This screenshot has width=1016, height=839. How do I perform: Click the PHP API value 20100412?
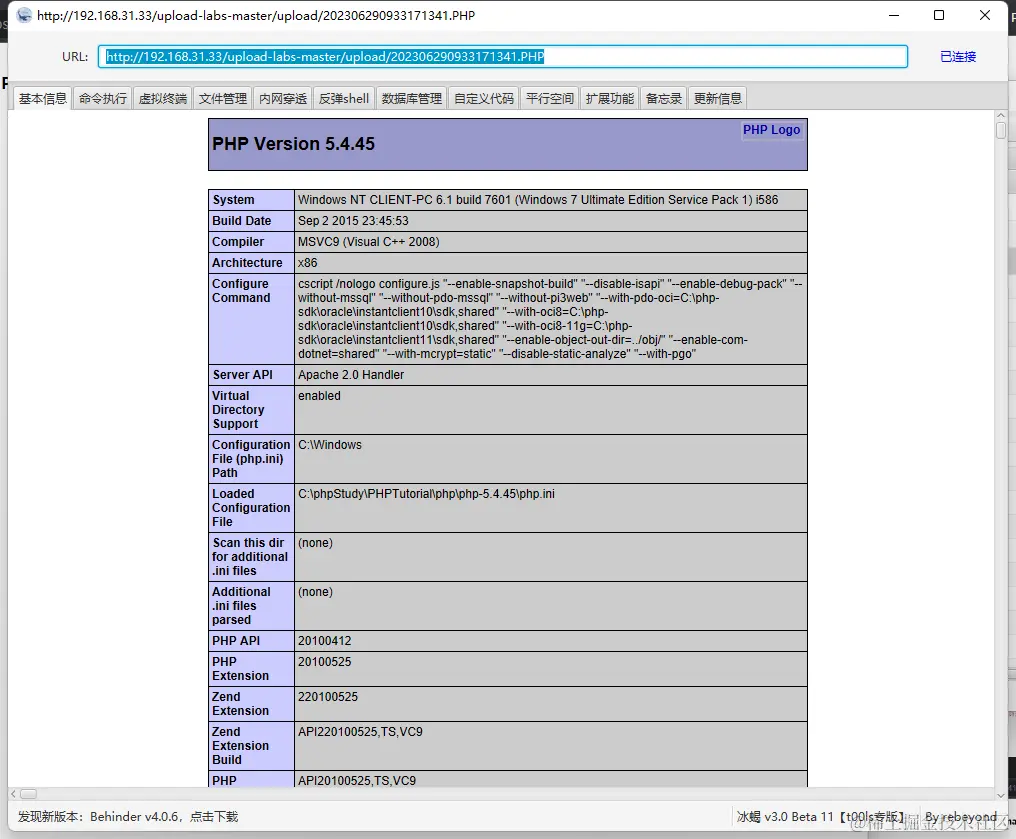coord(325,641)
